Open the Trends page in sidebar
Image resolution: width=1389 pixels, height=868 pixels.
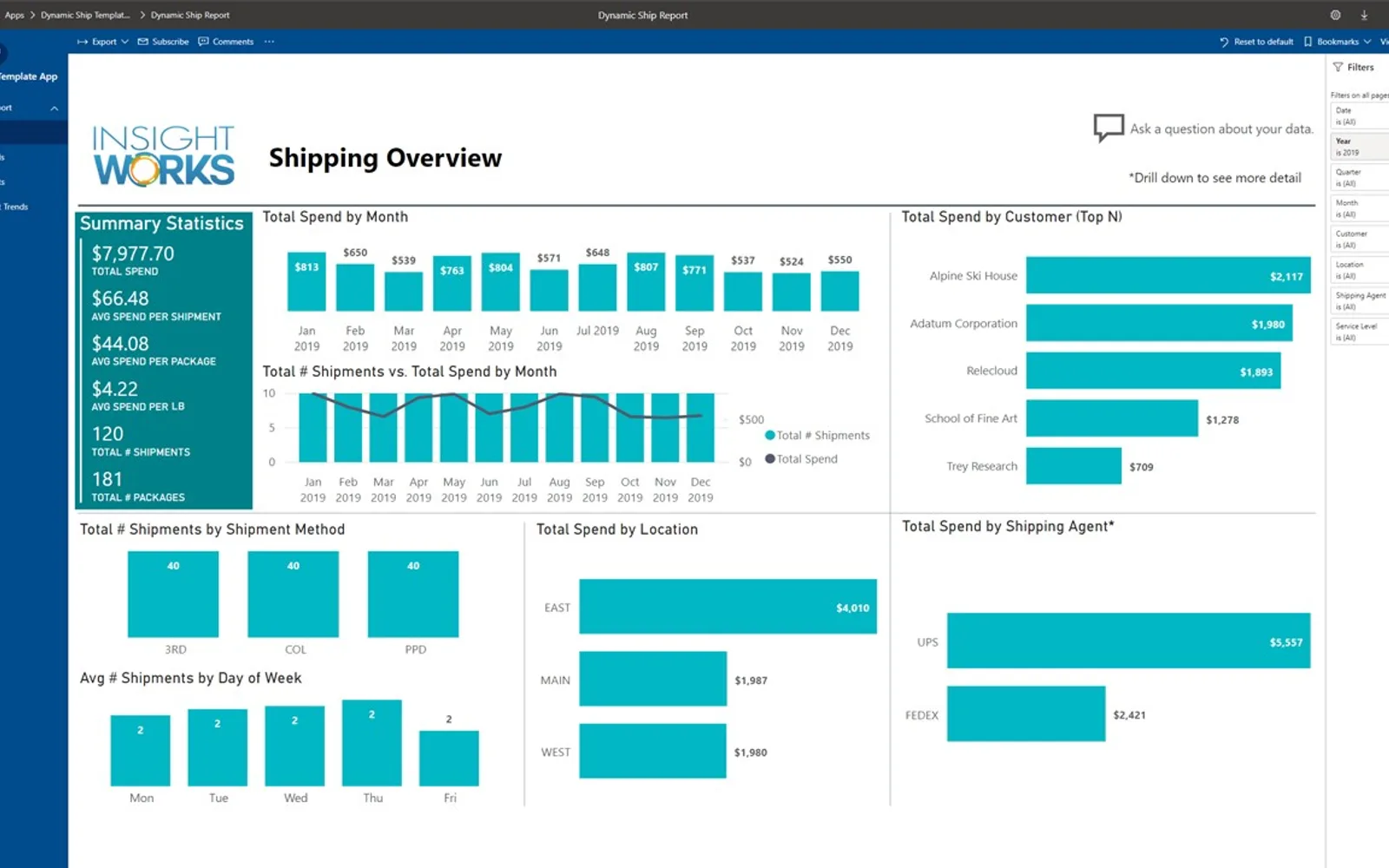[x=15, y=207]
